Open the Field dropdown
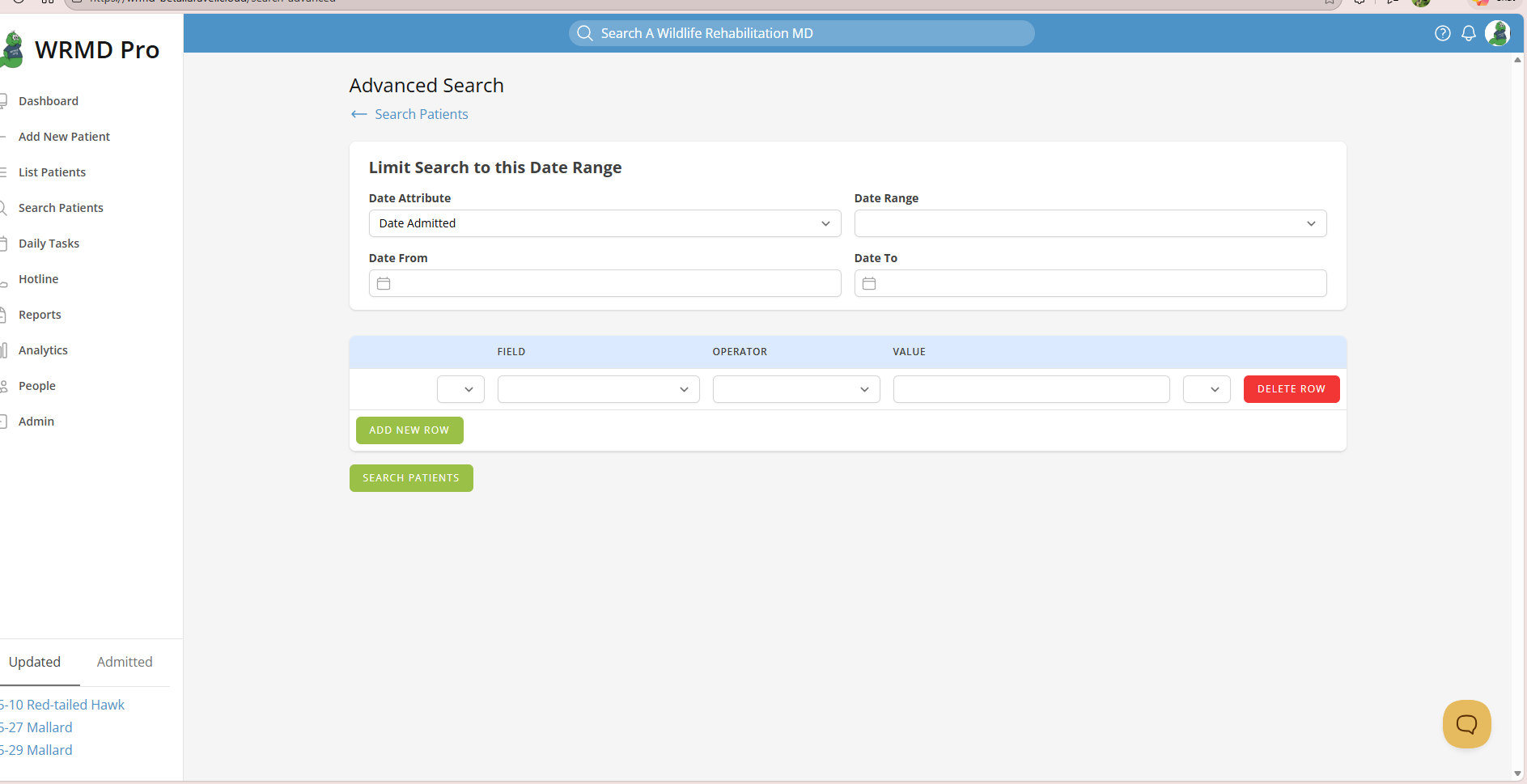This screenshot has width=1527, height=784. 598,389
